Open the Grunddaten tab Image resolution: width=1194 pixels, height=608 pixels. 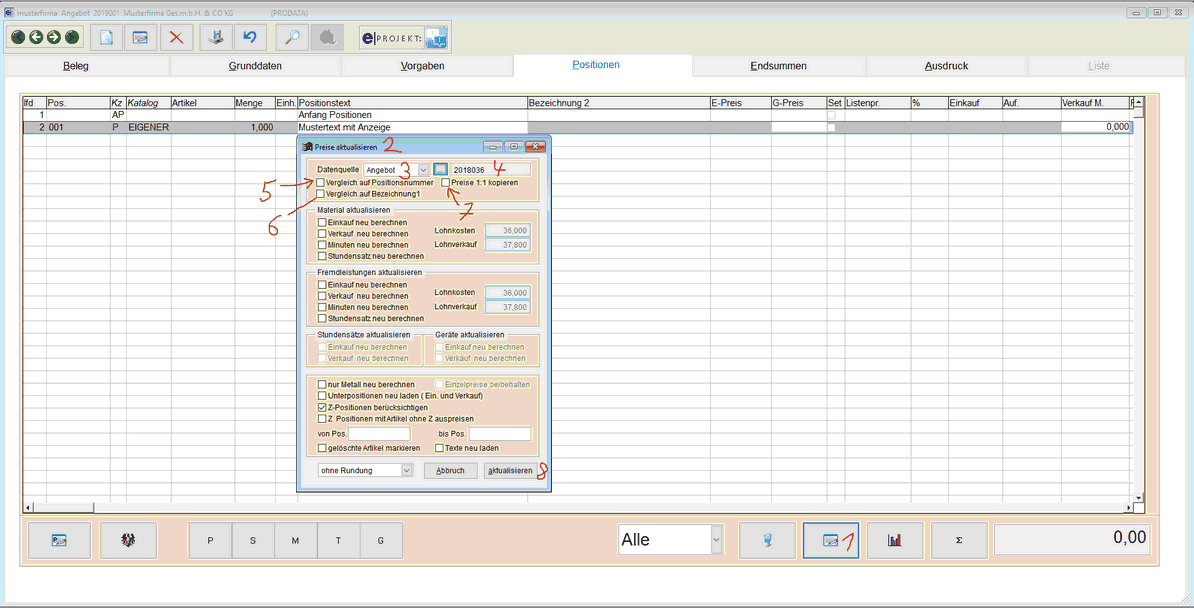point(255,66)
